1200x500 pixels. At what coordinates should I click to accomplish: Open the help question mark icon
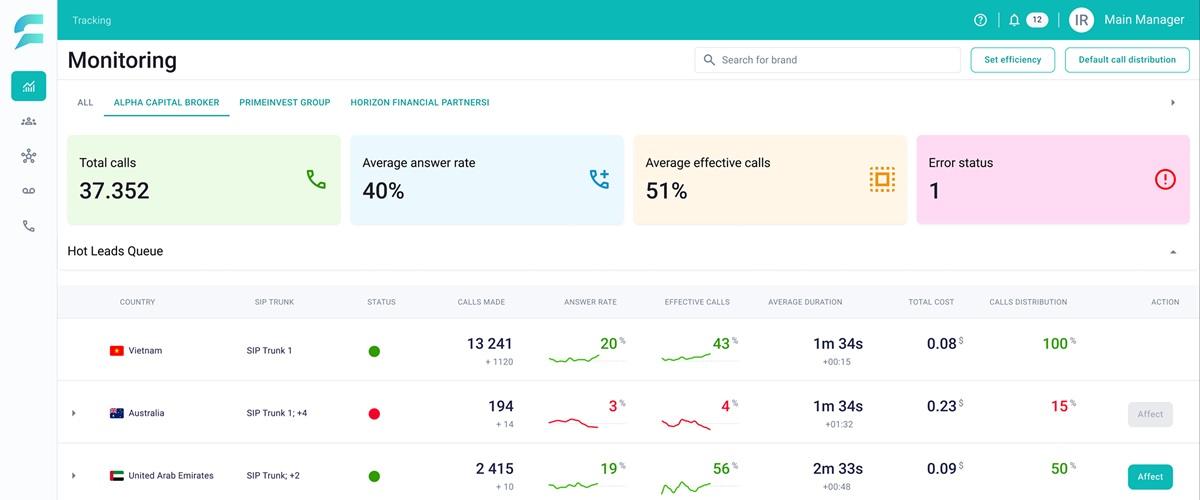tap(980, 20)
